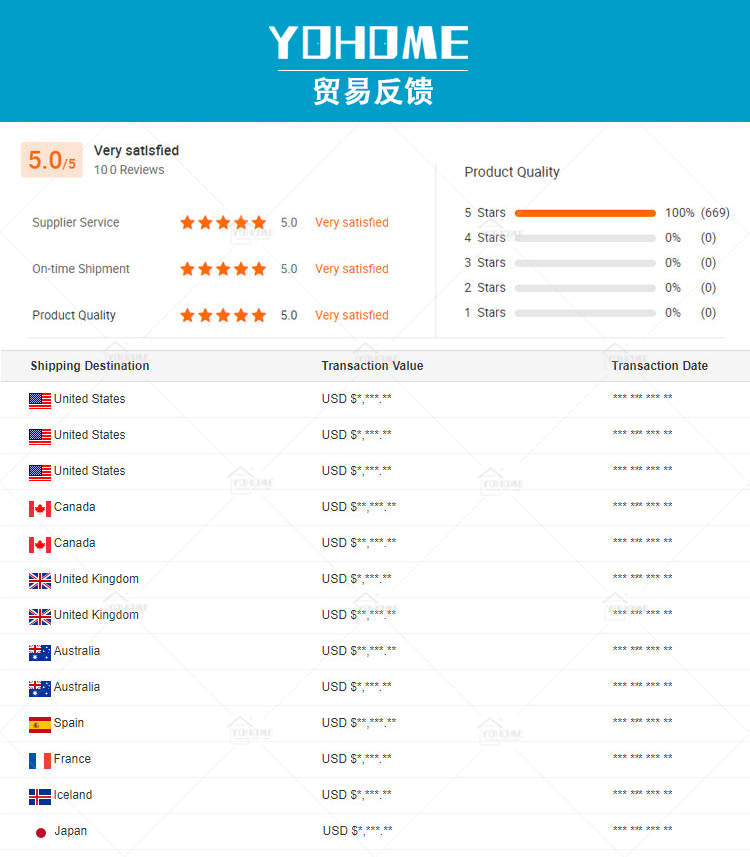Click the 贸易反馈 title text
Viewport: 750px width, 857px height.
373,91
